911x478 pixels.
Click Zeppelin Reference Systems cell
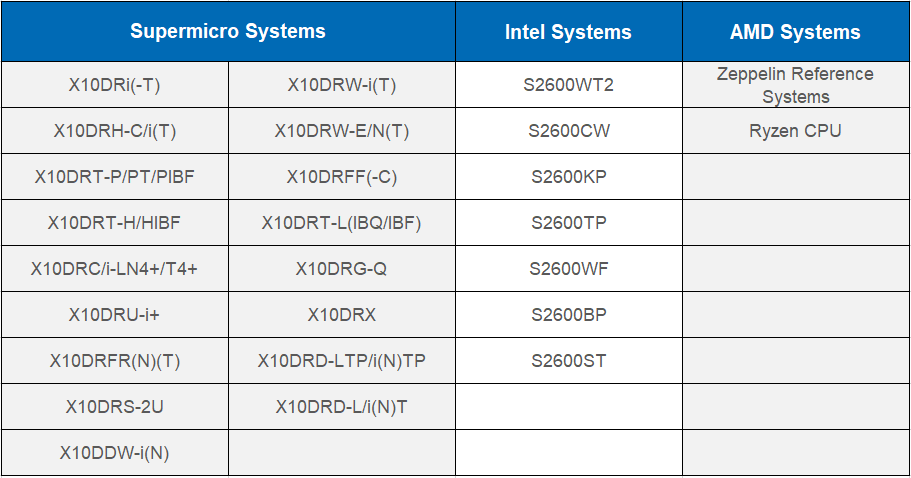[x=795, y=85]
